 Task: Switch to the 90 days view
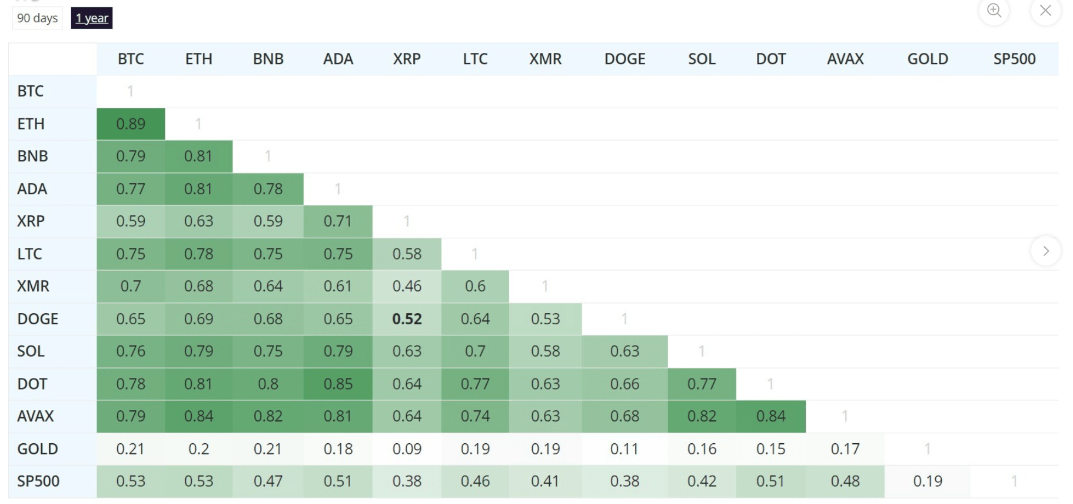[x=38, y=18]
